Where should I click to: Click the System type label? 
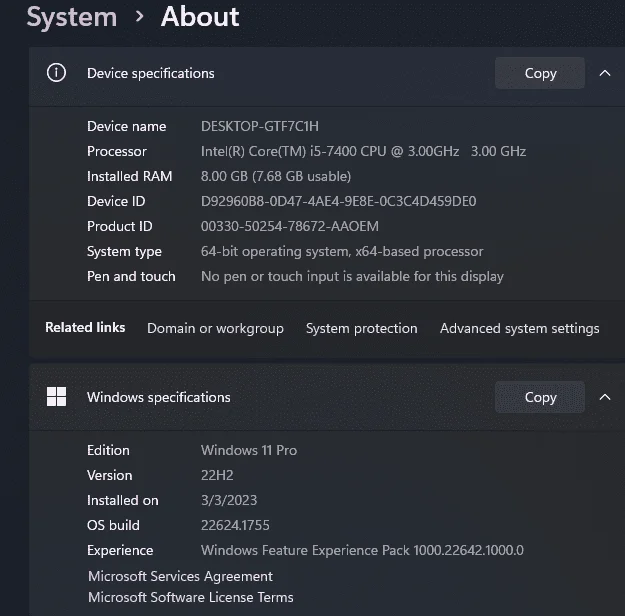[124, 252]
